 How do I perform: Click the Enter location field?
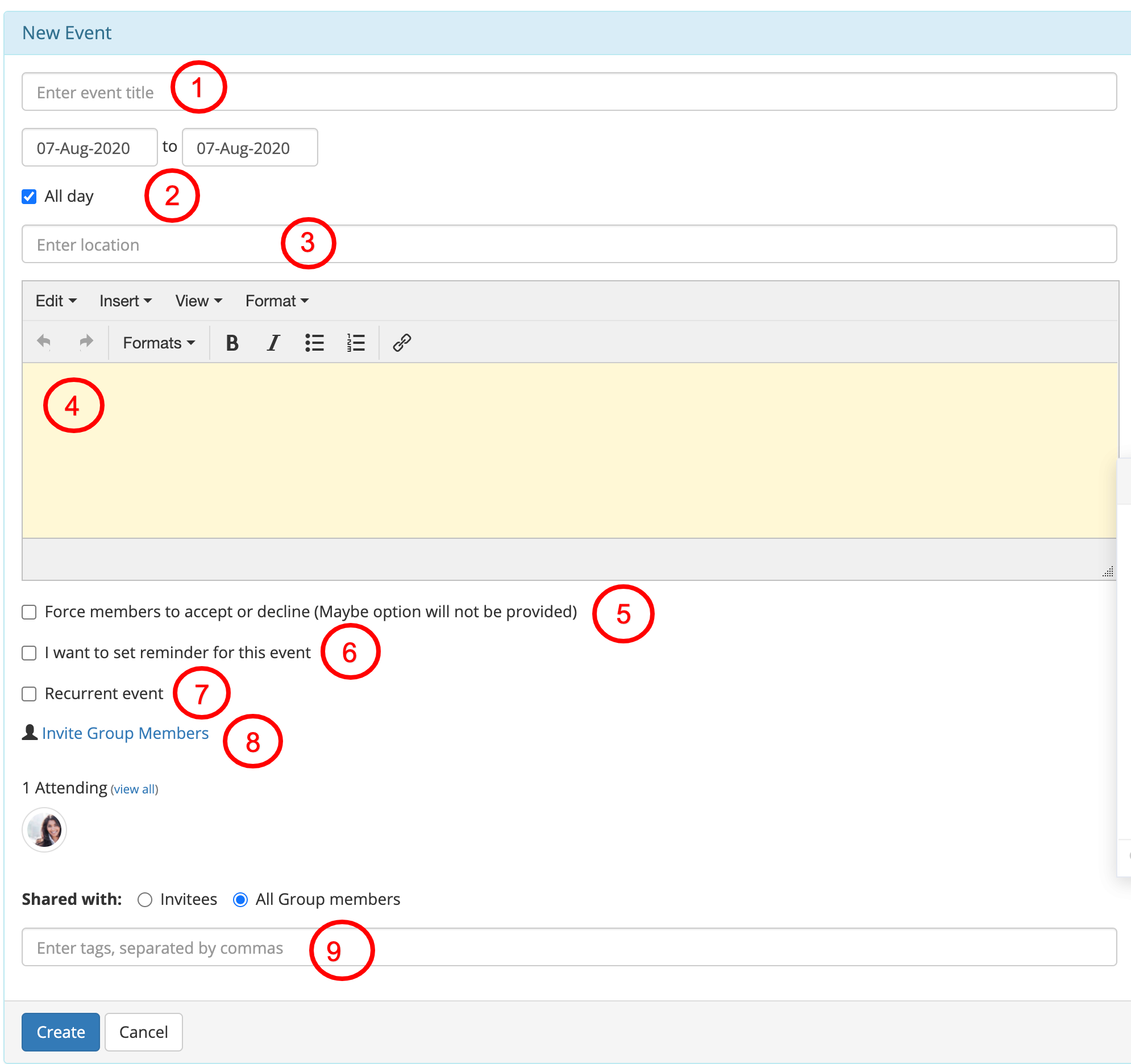point(569,244)
